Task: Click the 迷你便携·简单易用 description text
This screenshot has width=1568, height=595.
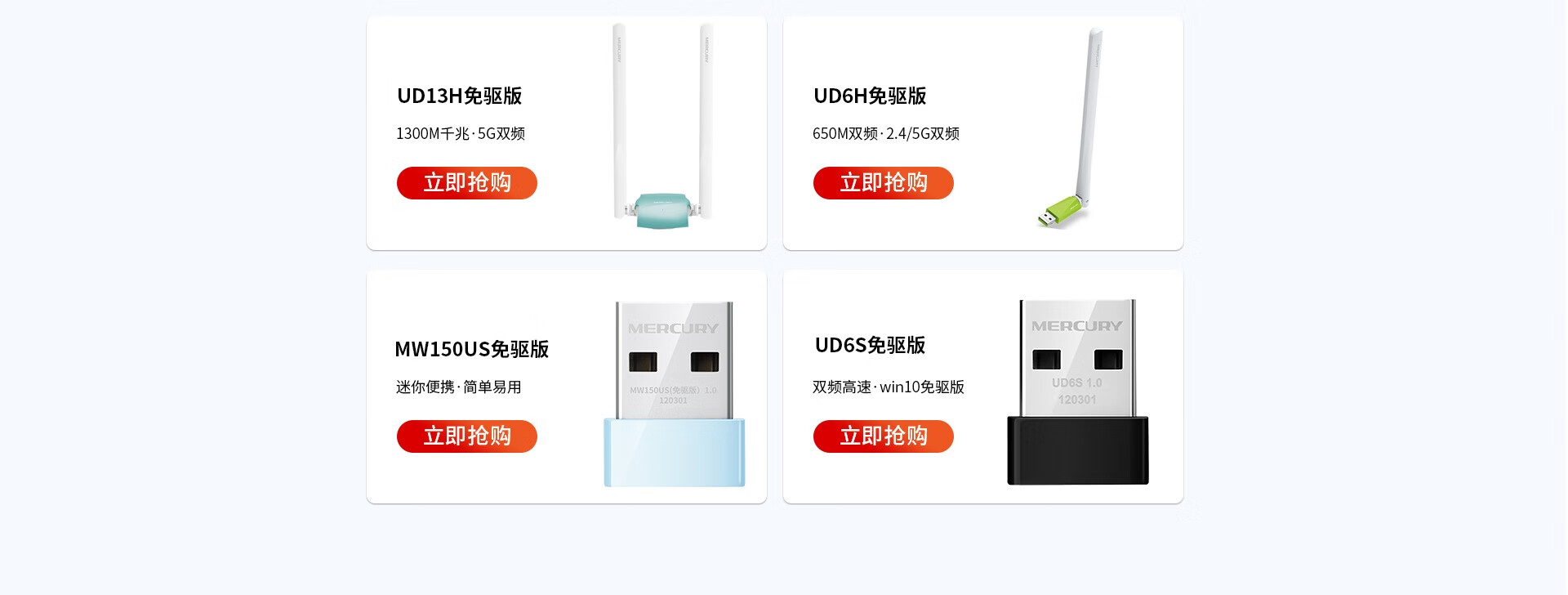Action: (x=459, y=387)
